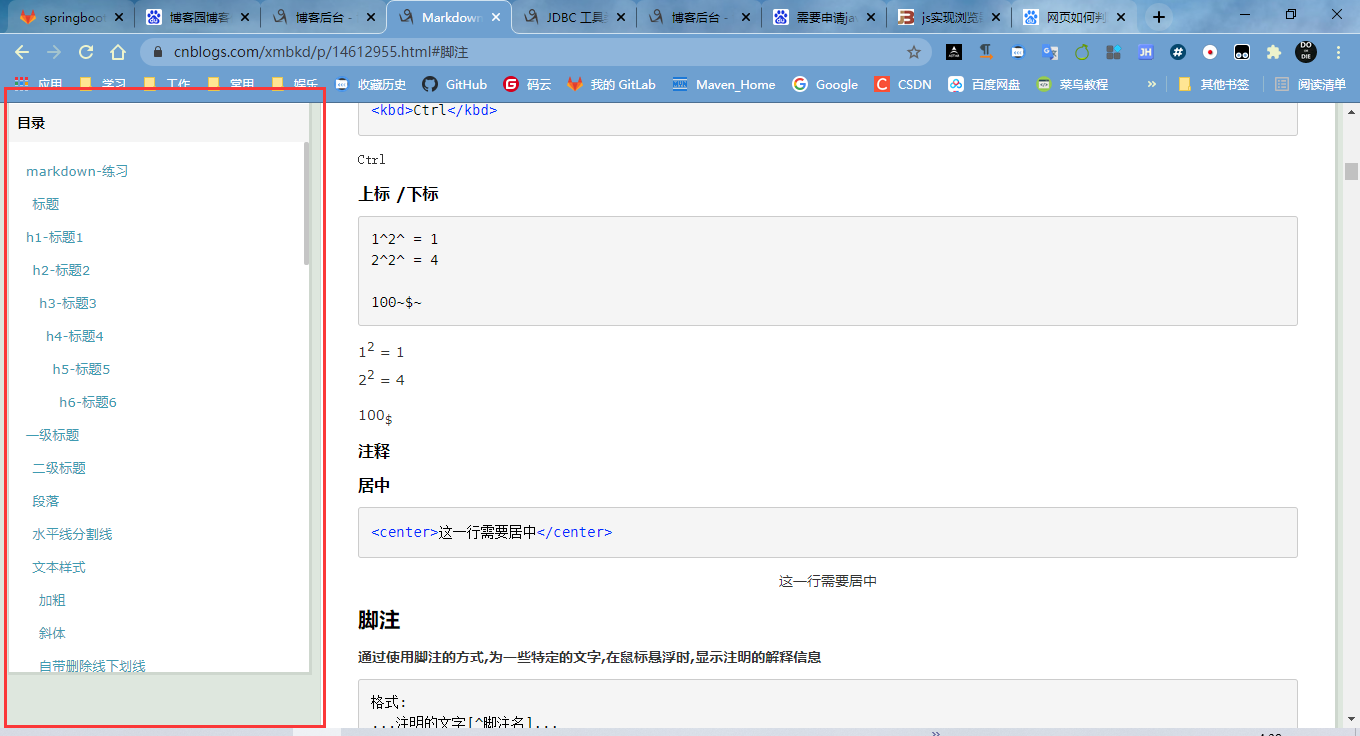Screen dimensions: 1360x736
Task: Open the Maven_Home bookmark
Action: (723, 85)
